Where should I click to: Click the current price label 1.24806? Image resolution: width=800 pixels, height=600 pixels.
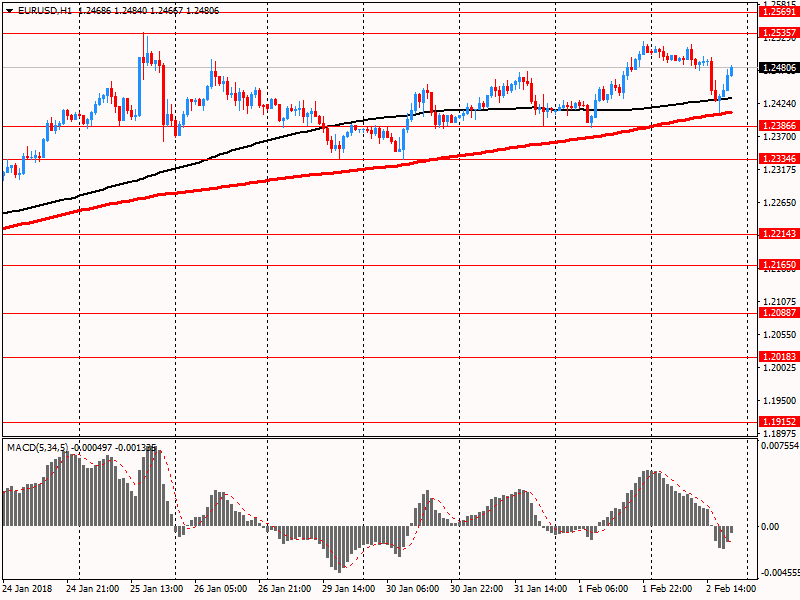(779, 68)
